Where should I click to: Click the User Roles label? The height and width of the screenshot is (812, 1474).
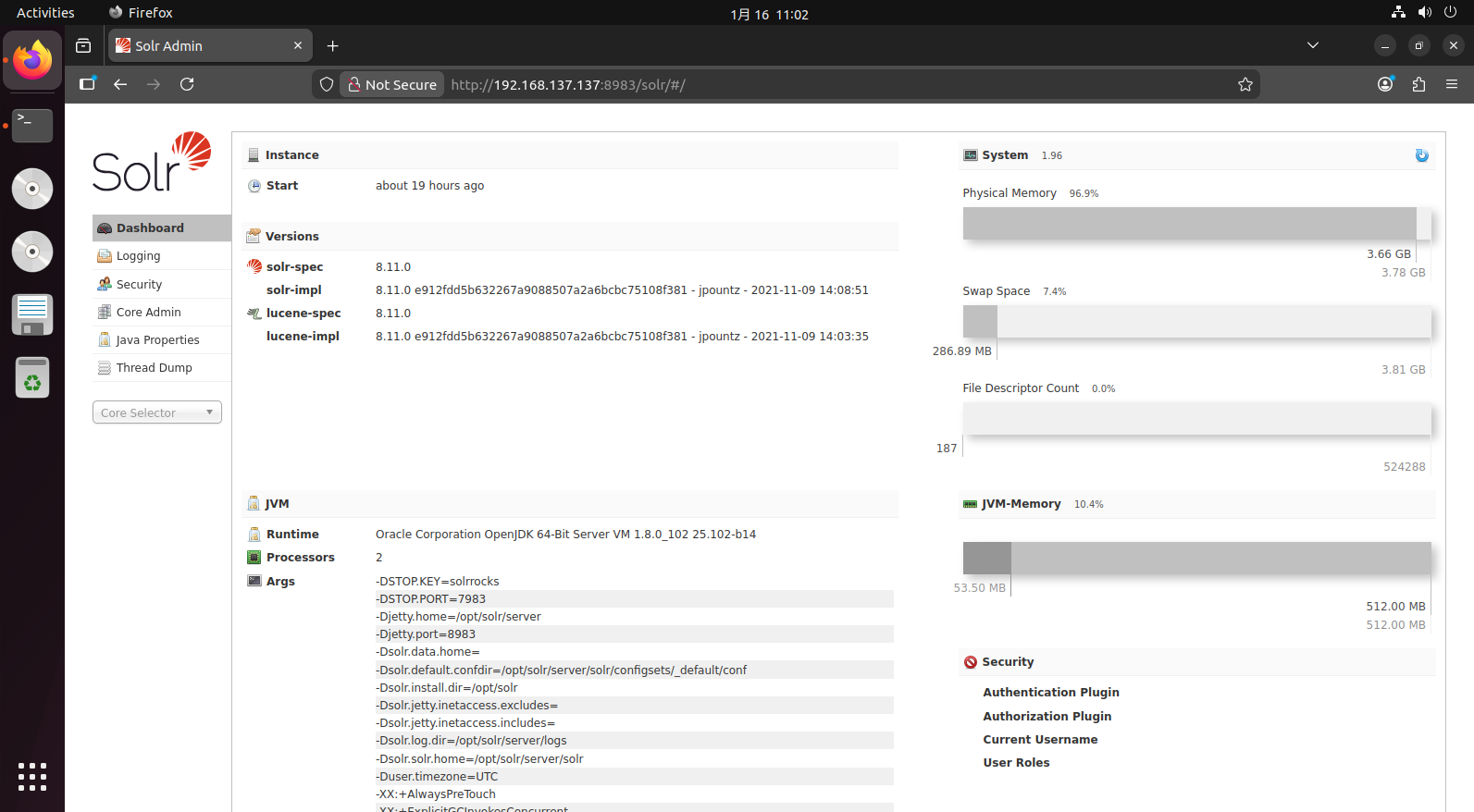click(x=1016, y=763)
